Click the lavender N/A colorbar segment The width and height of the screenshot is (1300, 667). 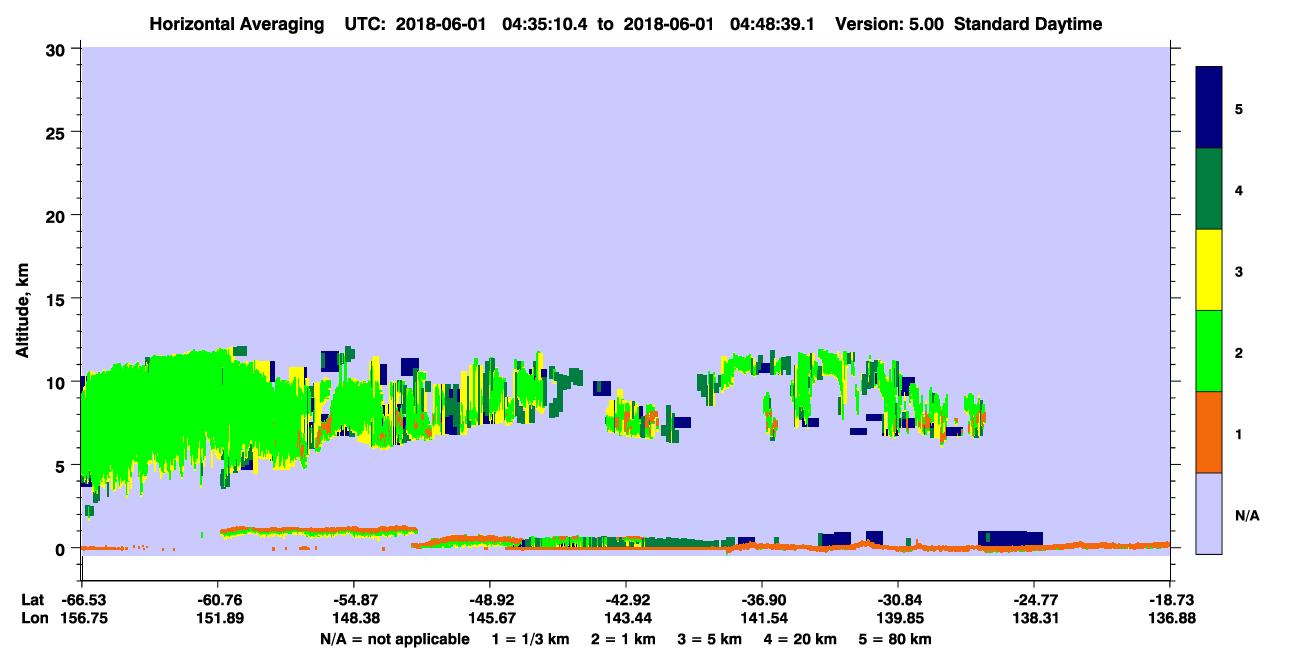tap(1209, 513)
